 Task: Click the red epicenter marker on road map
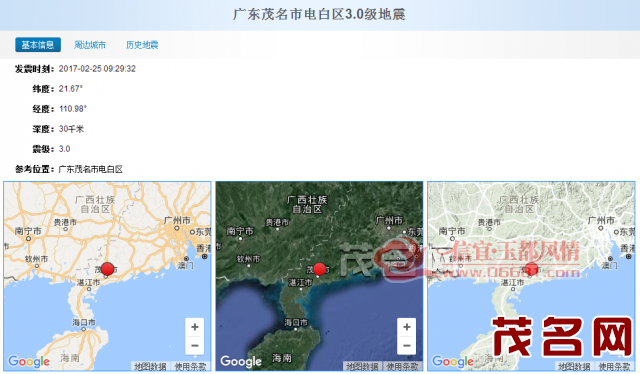107,269
